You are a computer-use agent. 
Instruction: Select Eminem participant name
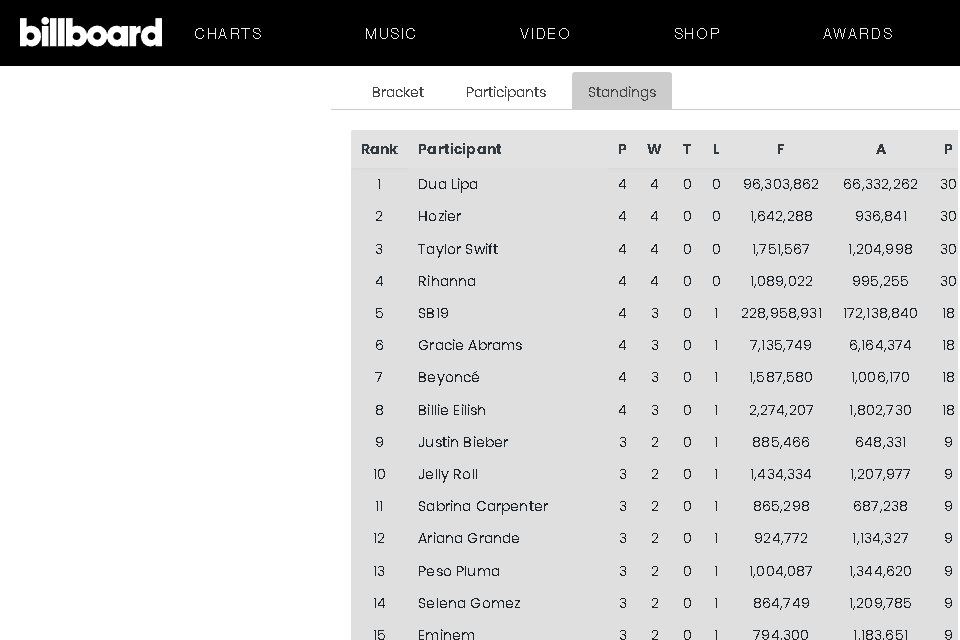pyautogui.click(x=446, y=634)
